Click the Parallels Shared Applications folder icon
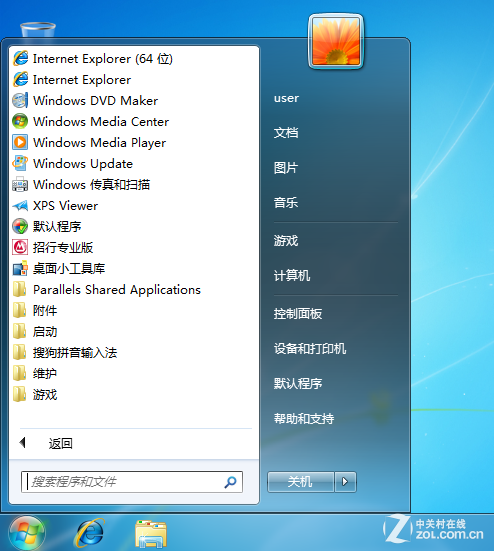This screenshot has width=494, height=551. pyautogui.click(x=20, y=290)
